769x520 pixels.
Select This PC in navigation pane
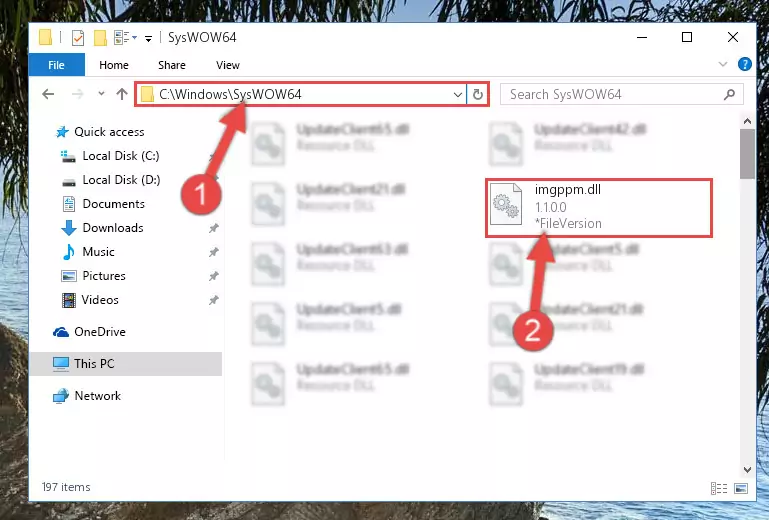(126, 364)
